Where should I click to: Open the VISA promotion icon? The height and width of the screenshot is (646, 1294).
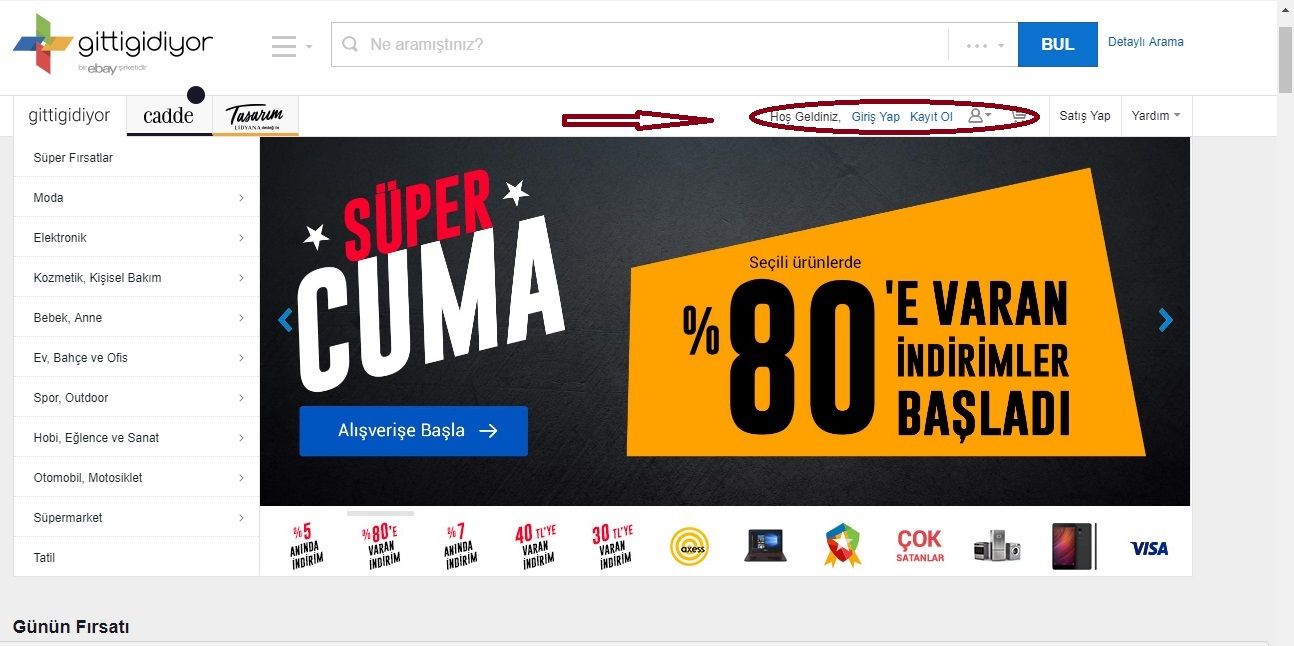tap(1149, 548)
